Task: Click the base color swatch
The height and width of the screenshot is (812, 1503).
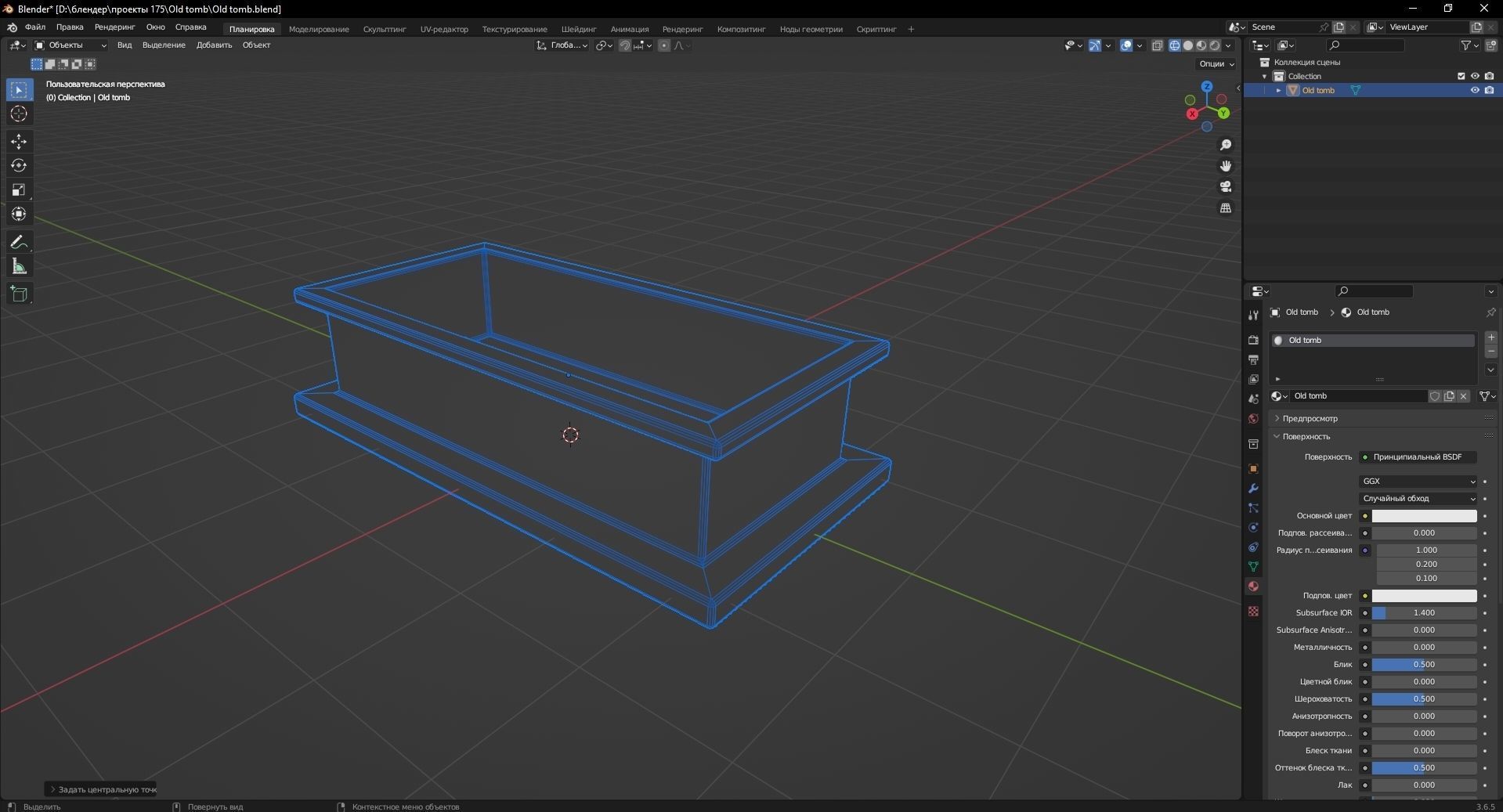Action: point(1424,516)
